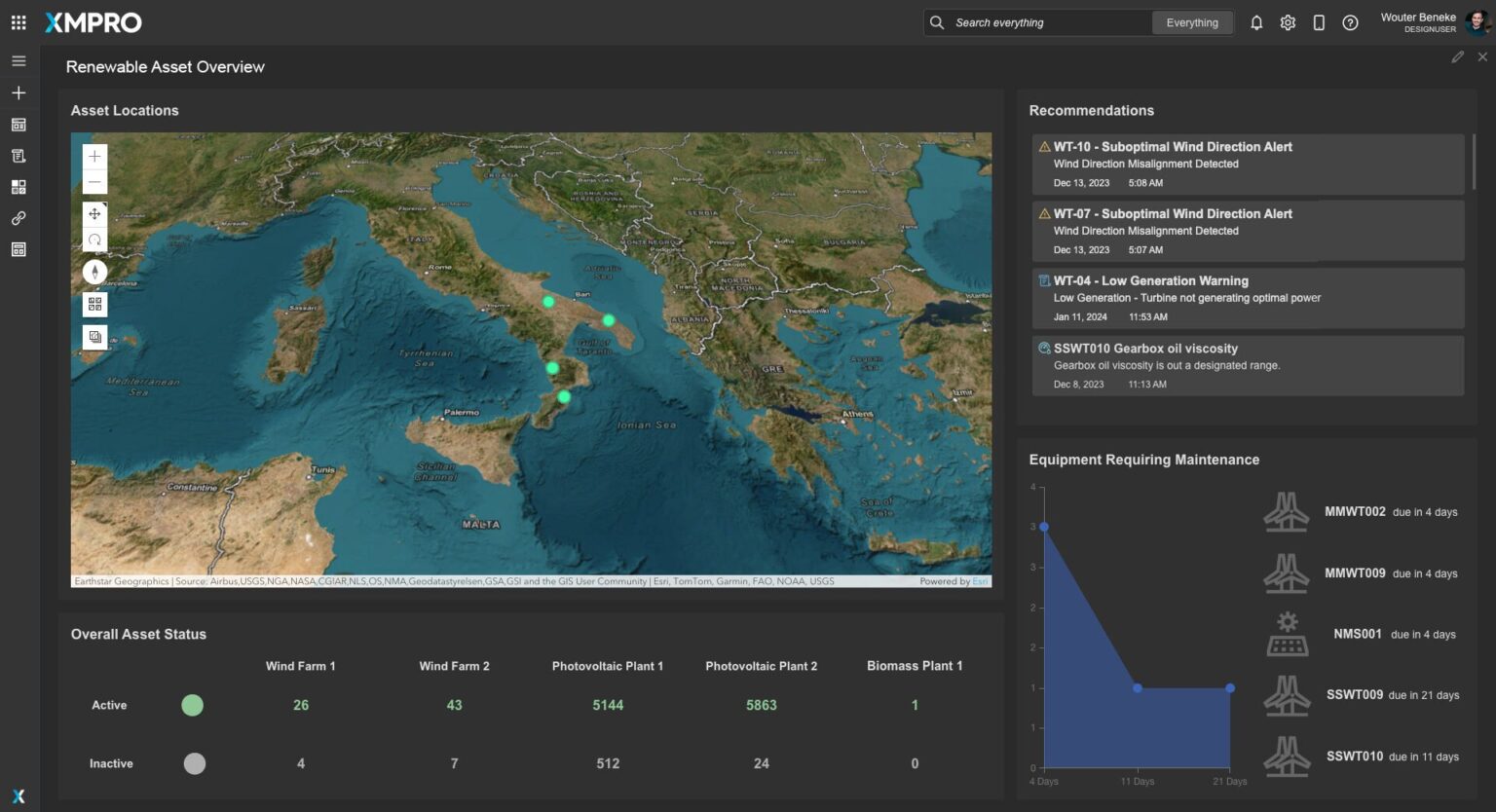
Task: Click the plus icon in left sidebar
Action: 19,92
